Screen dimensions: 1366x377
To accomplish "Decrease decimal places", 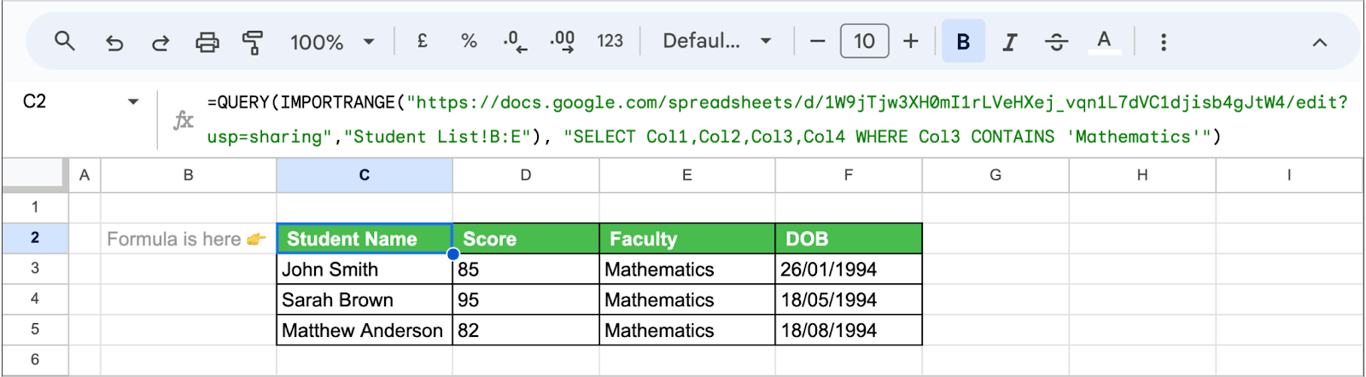I will click(515, 42).
